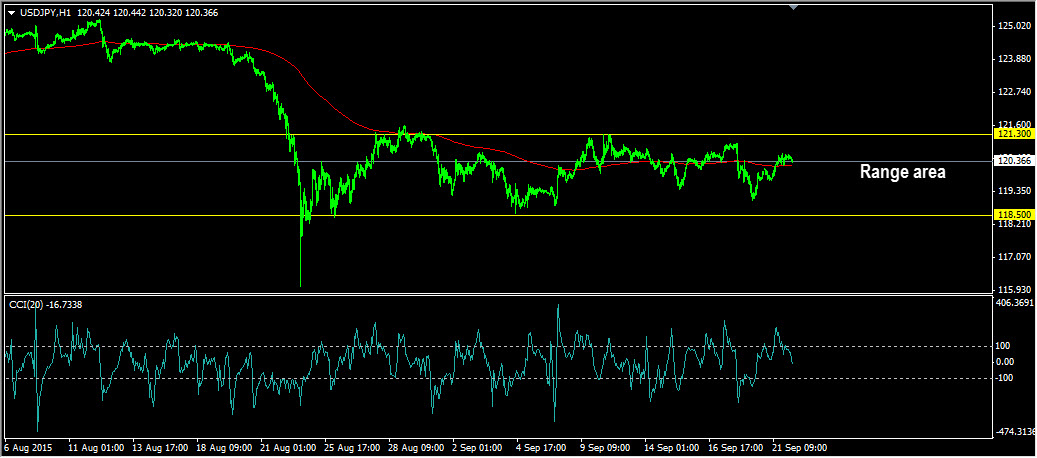Click the '9 Sep 09:00' time label
1037x458 pixels.
(606, 447)
